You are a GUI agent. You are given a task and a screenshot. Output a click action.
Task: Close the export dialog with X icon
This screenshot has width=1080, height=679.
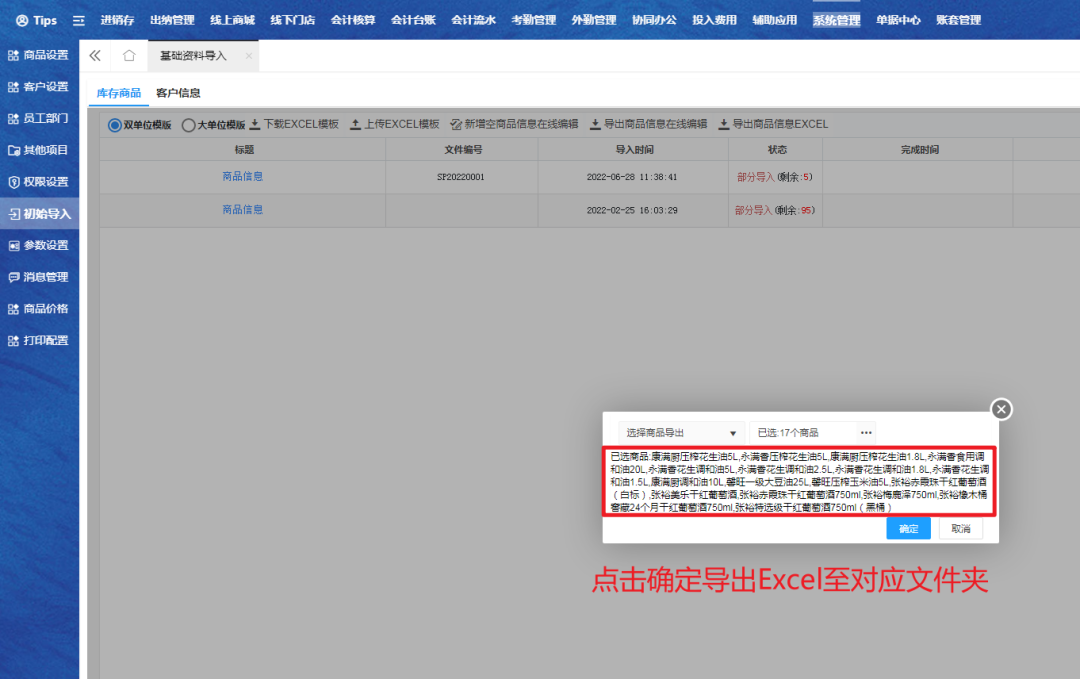point(1001,409)
